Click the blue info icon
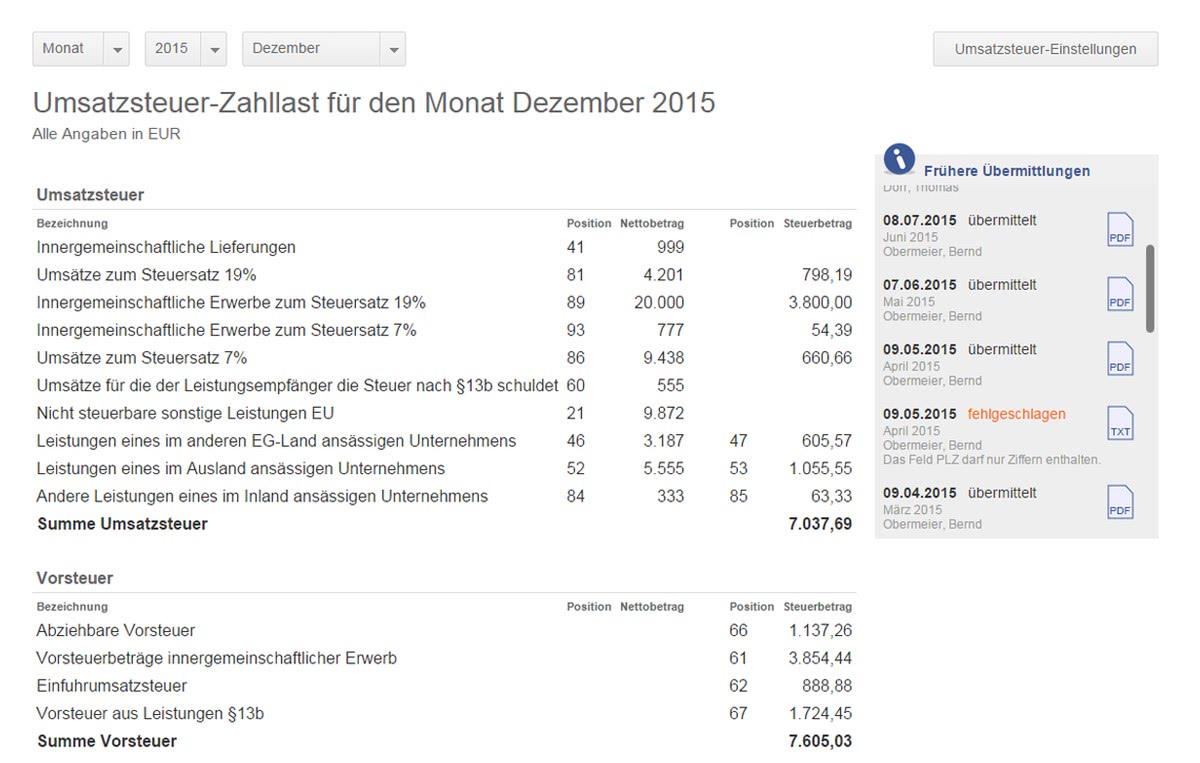Screen dimensions: 1200x763 900,159
